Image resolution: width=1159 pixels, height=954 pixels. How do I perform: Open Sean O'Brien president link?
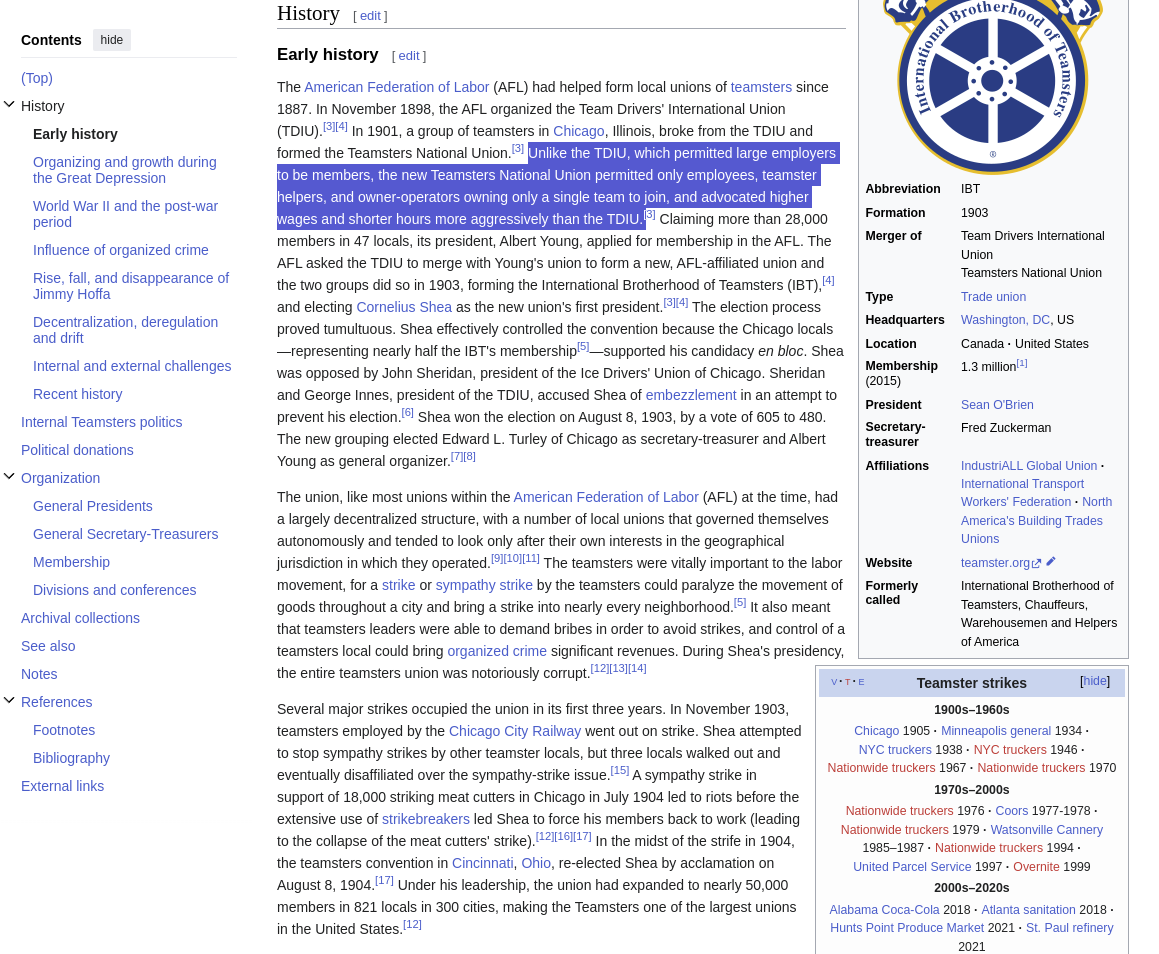(997, 406)
